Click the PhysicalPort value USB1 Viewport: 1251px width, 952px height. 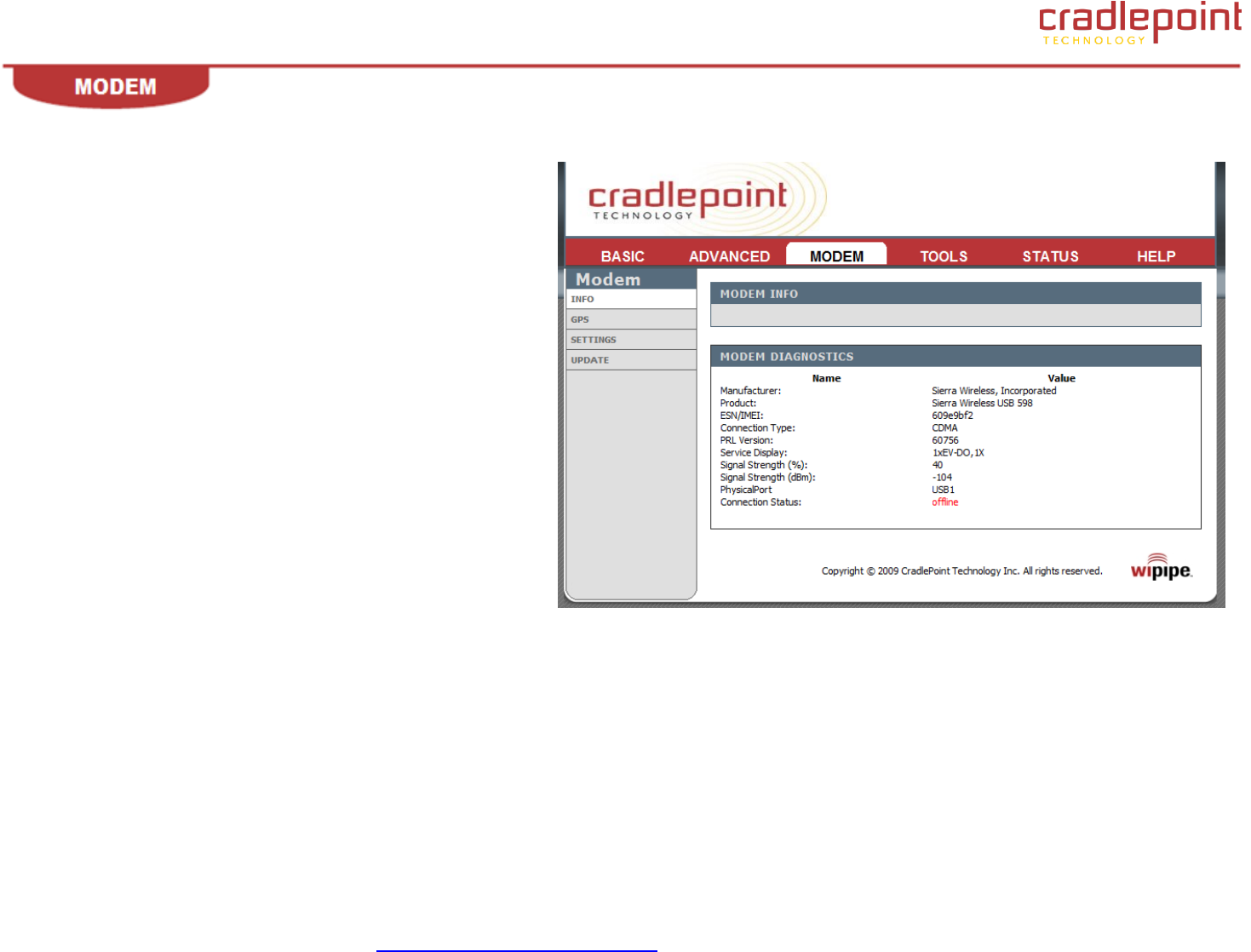[943, 490]
